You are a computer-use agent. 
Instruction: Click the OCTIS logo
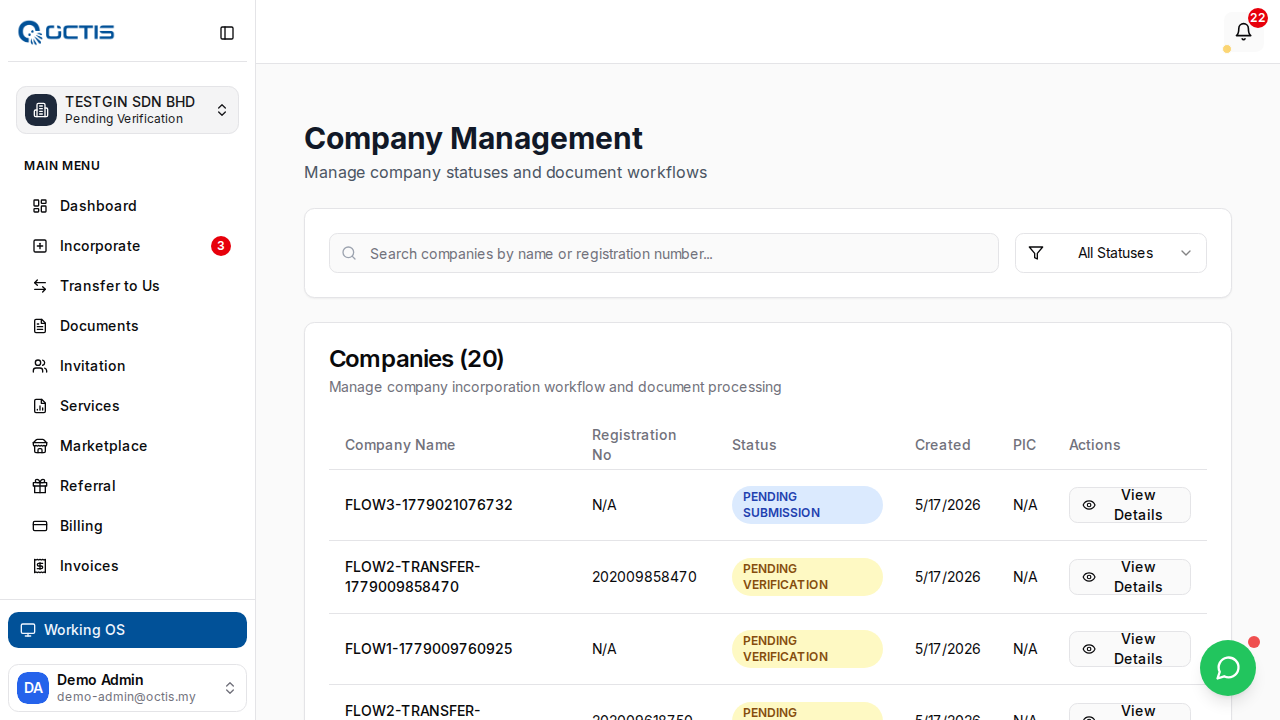click(66, 32)
